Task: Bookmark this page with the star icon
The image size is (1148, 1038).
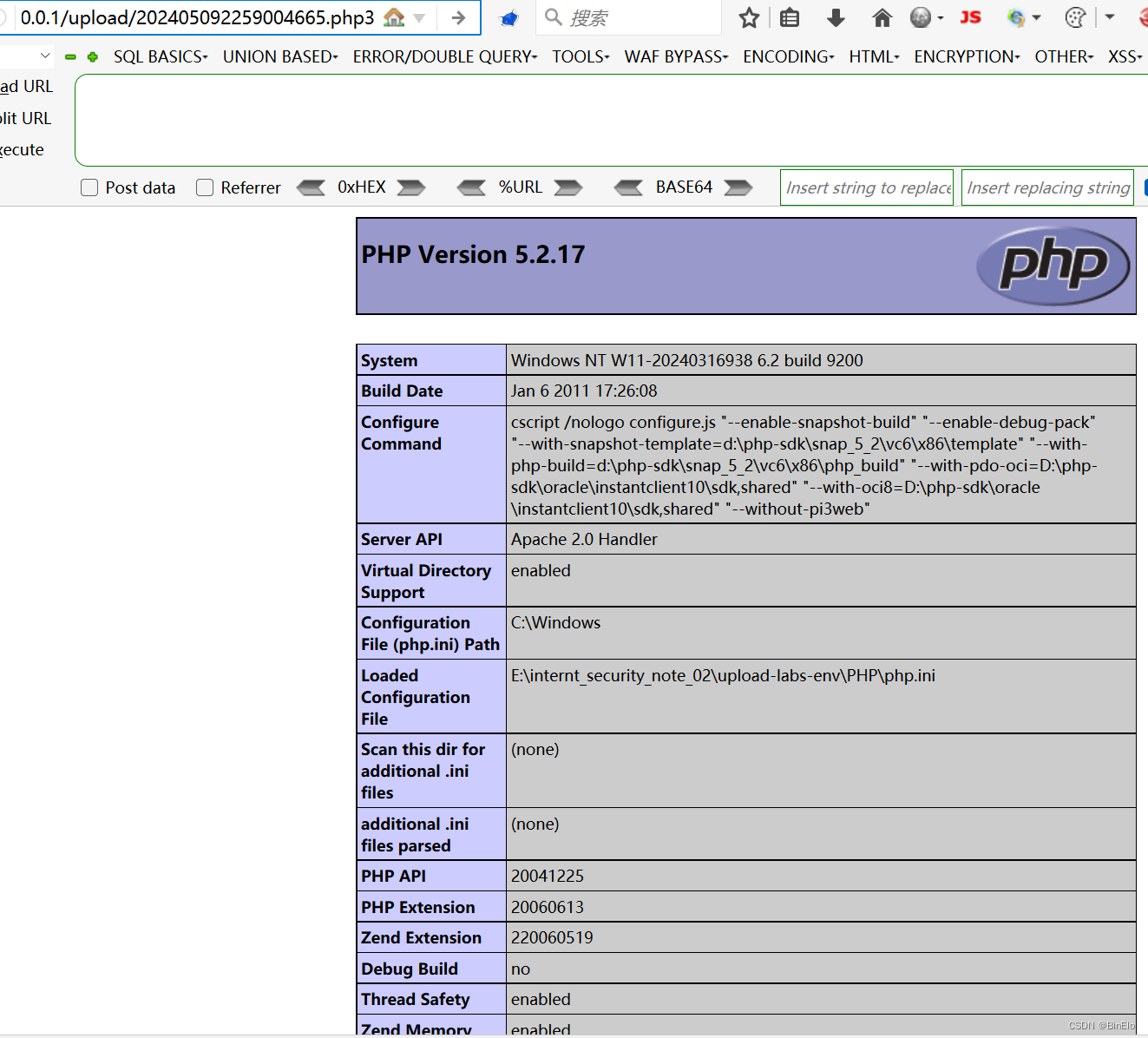Action: click(x=749, y=17)
